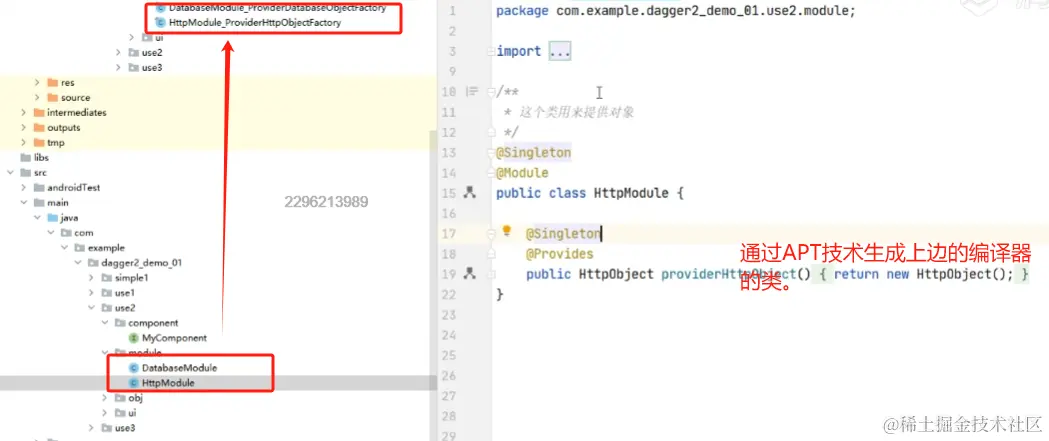Expand the use1 package
1049x441 pixels.
91,293
